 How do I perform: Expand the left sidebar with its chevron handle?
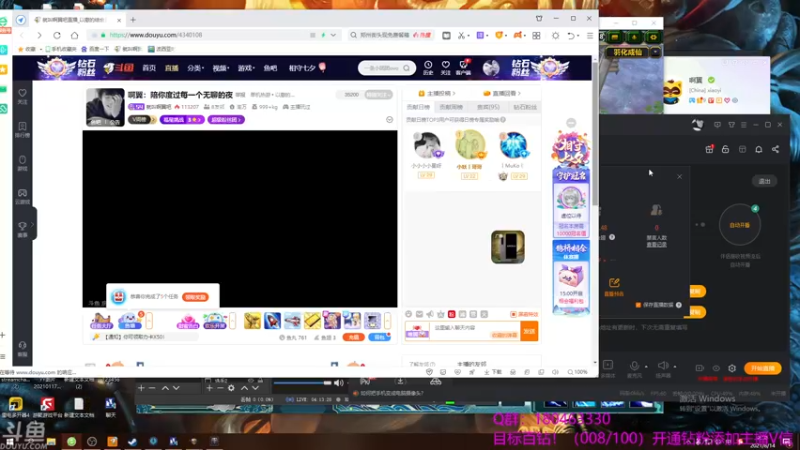(33, 224)
